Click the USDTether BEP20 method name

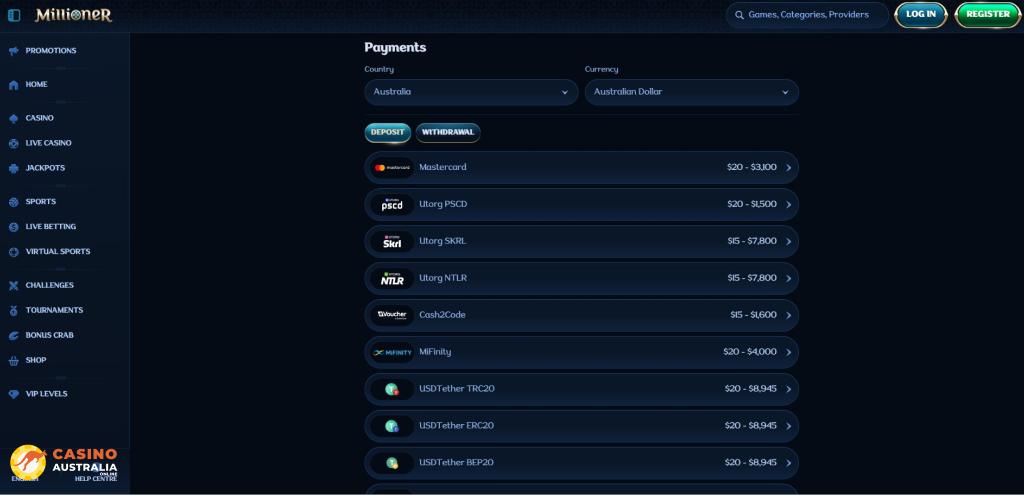[x=456, y=462]
